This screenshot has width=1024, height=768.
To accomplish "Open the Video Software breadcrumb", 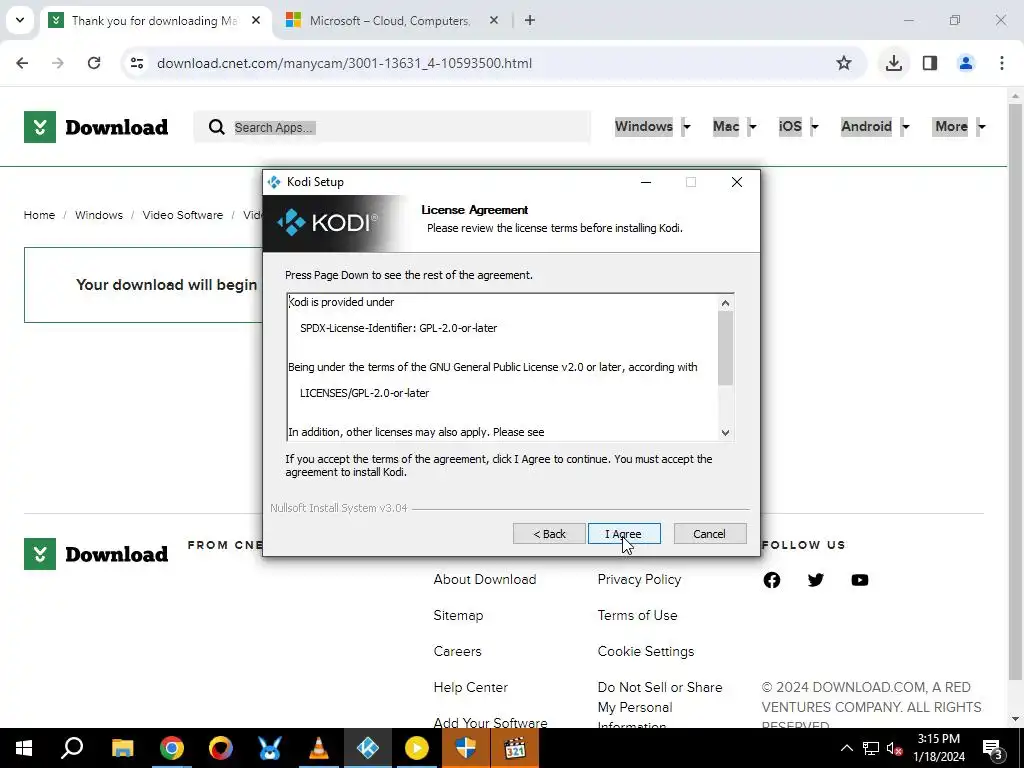I will tap(183, 215).
